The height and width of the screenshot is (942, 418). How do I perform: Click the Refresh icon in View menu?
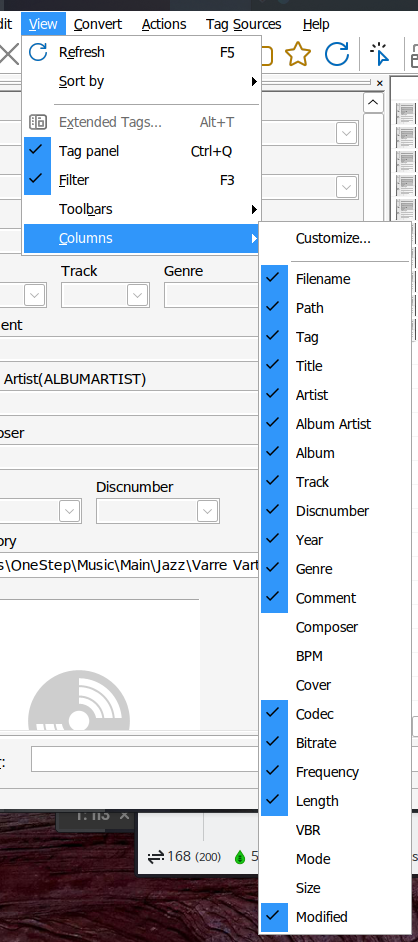pyautogui.click(x=38, y=52)
